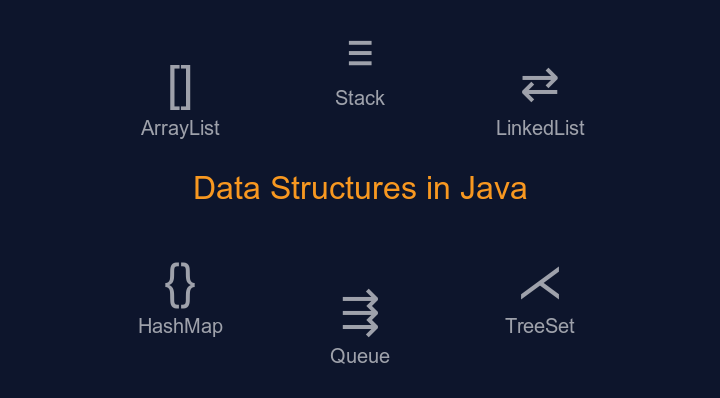Click the ArrayList square brackets icon
This screenshot has height=398, width=720.
(x=180, y=87)
